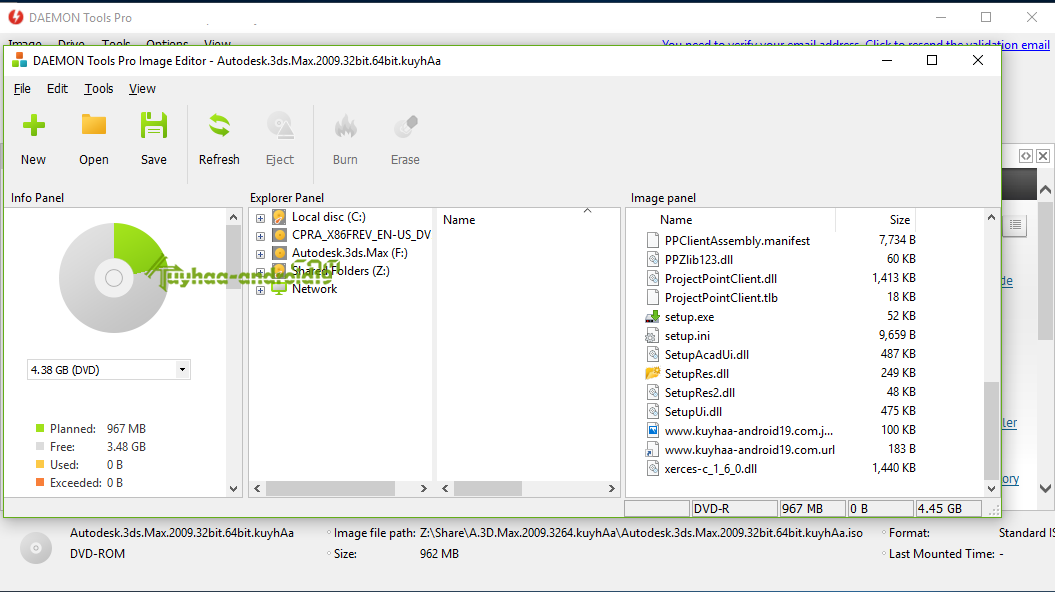Viewport: 1055px width, 592px height.
Task: Save the image using the Save icon
Action: (x=153, y=126)
